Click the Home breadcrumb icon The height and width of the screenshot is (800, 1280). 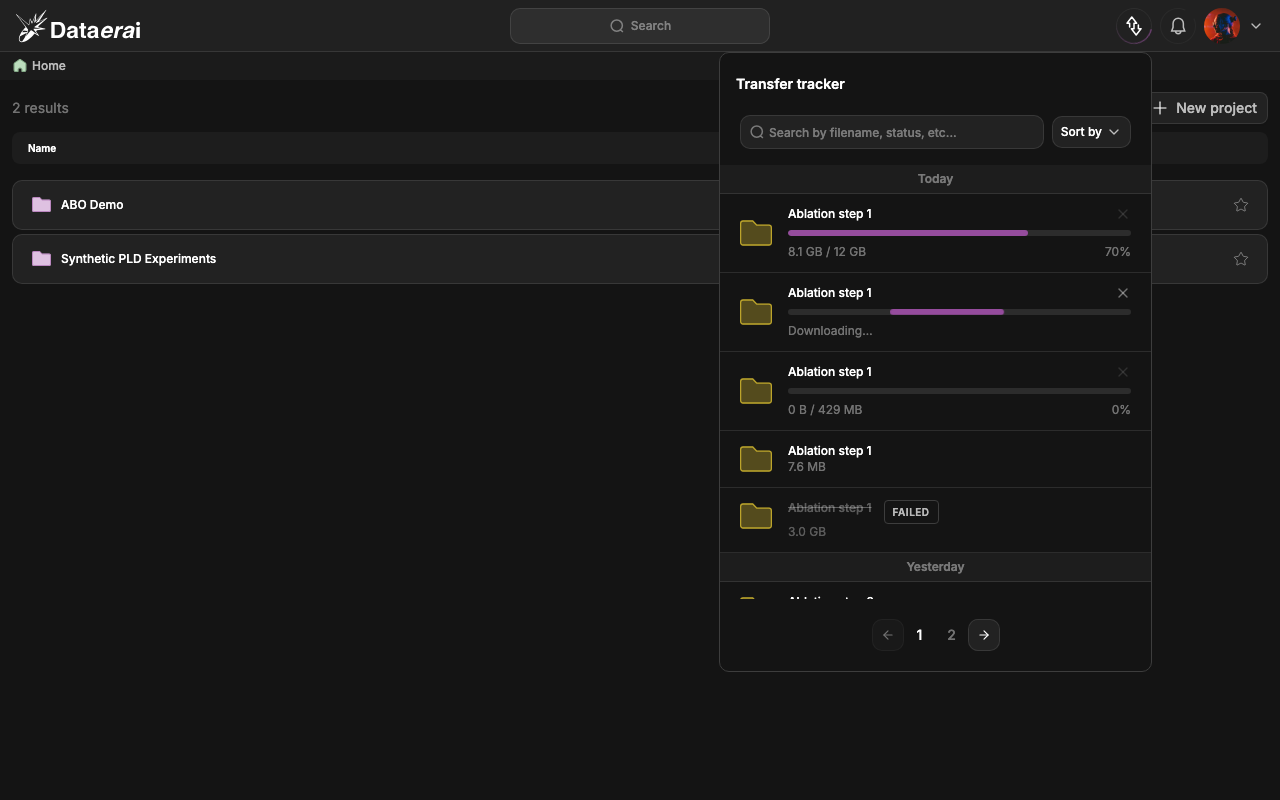tap(20, 66)
